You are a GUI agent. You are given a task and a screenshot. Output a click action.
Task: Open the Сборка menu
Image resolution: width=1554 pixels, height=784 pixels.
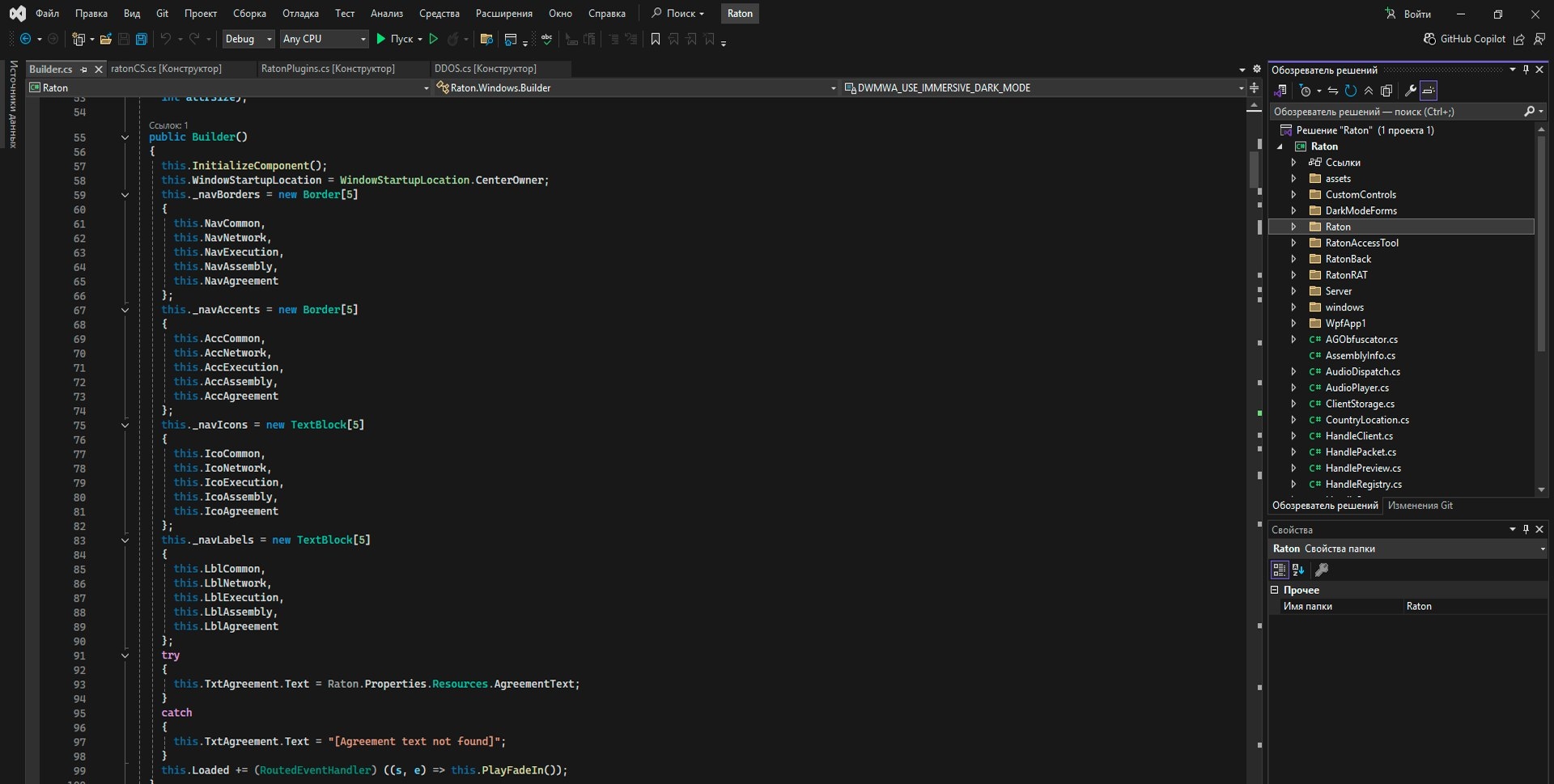click(x=249, y=13)
